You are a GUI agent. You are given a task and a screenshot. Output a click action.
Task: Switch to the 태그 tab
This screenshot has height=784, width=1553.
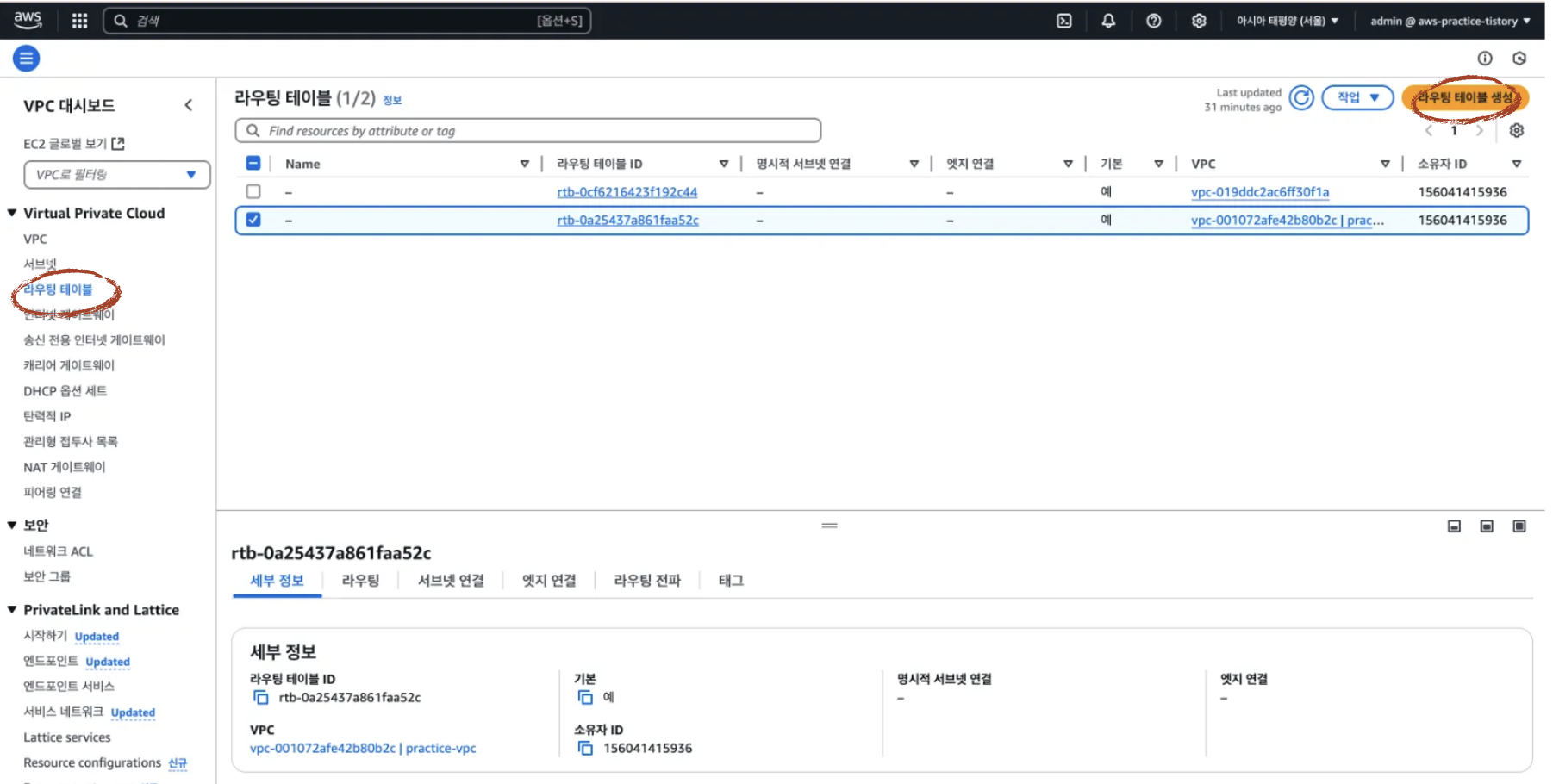(731, 581)
